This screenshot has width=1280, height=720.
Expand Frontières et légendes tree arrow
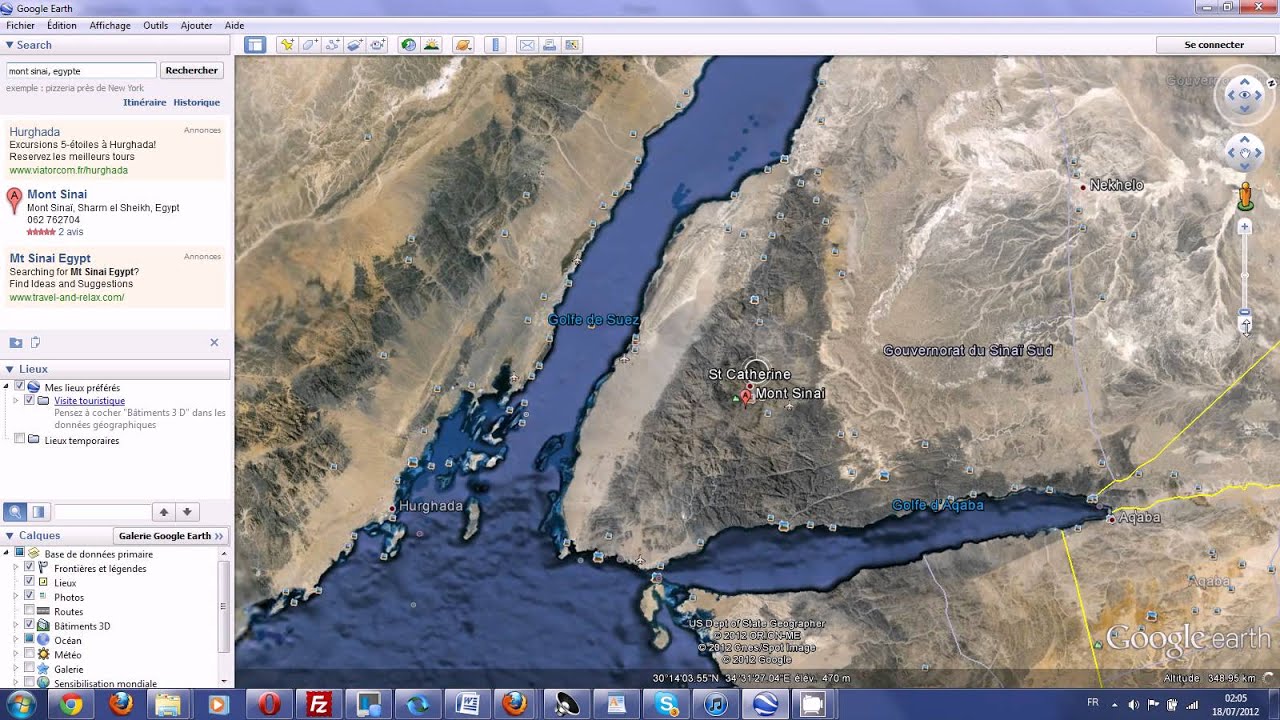coord(15,567)
